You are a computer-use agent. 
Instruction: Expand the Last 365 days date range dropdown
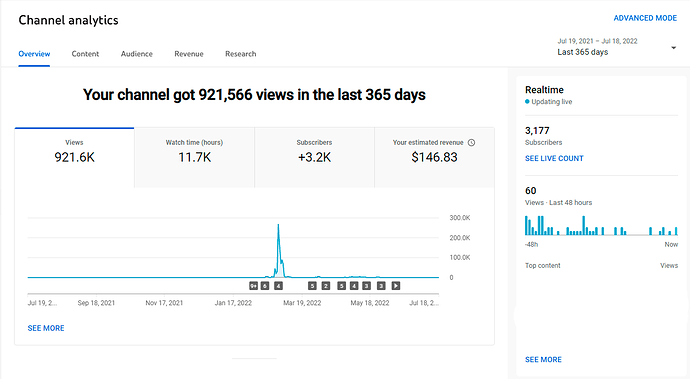pyautogui.click(x=617, y=47)
